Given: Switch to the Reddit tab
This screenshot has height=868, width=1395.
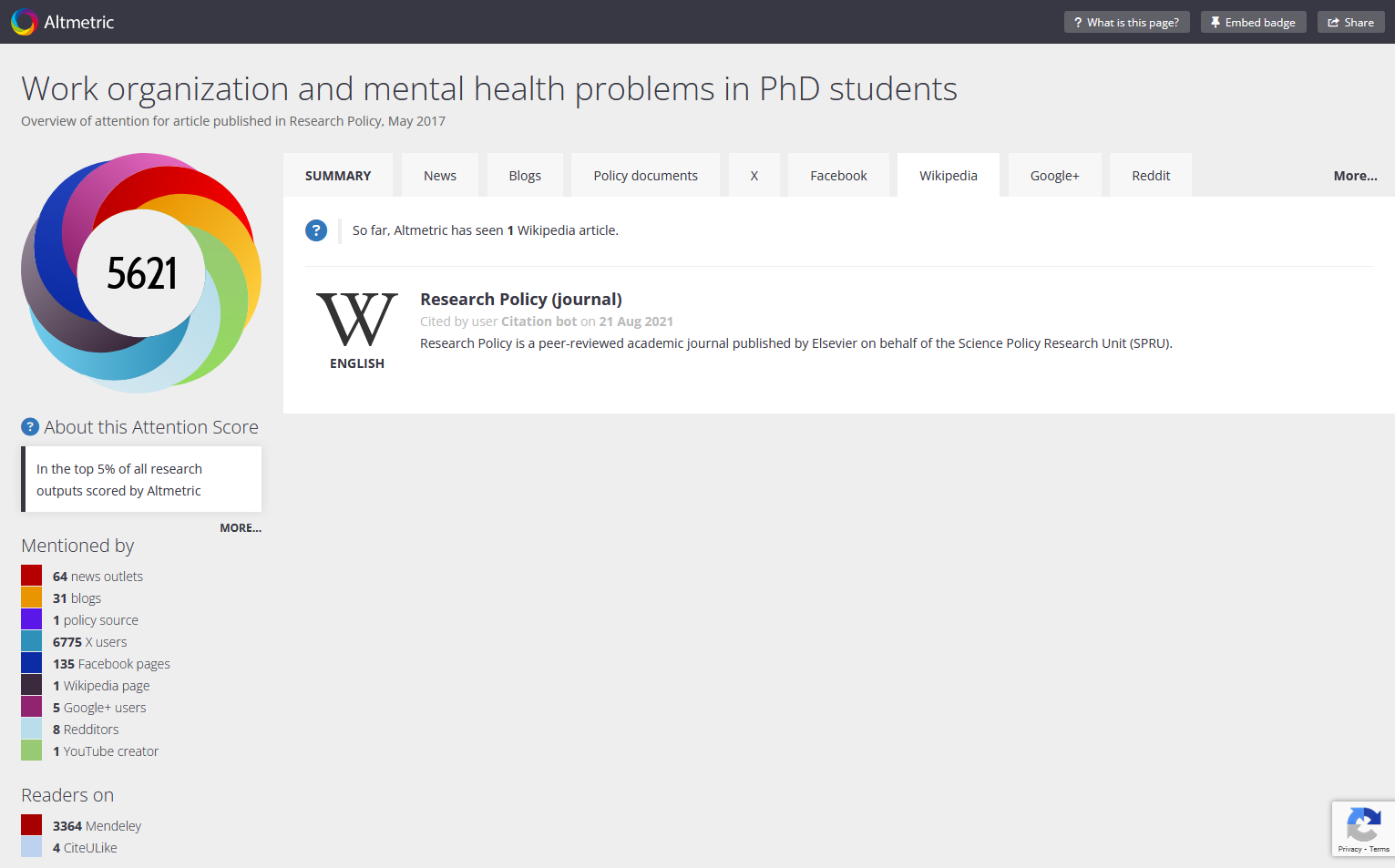Looking at the screenshot, I should [1152, 175].
